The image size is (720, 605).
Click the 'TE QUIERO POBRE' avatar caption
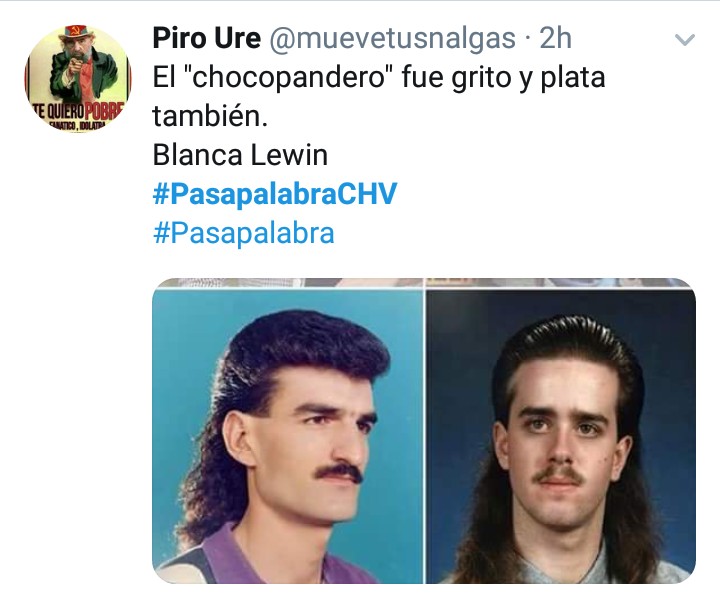[x=79, y=110]
